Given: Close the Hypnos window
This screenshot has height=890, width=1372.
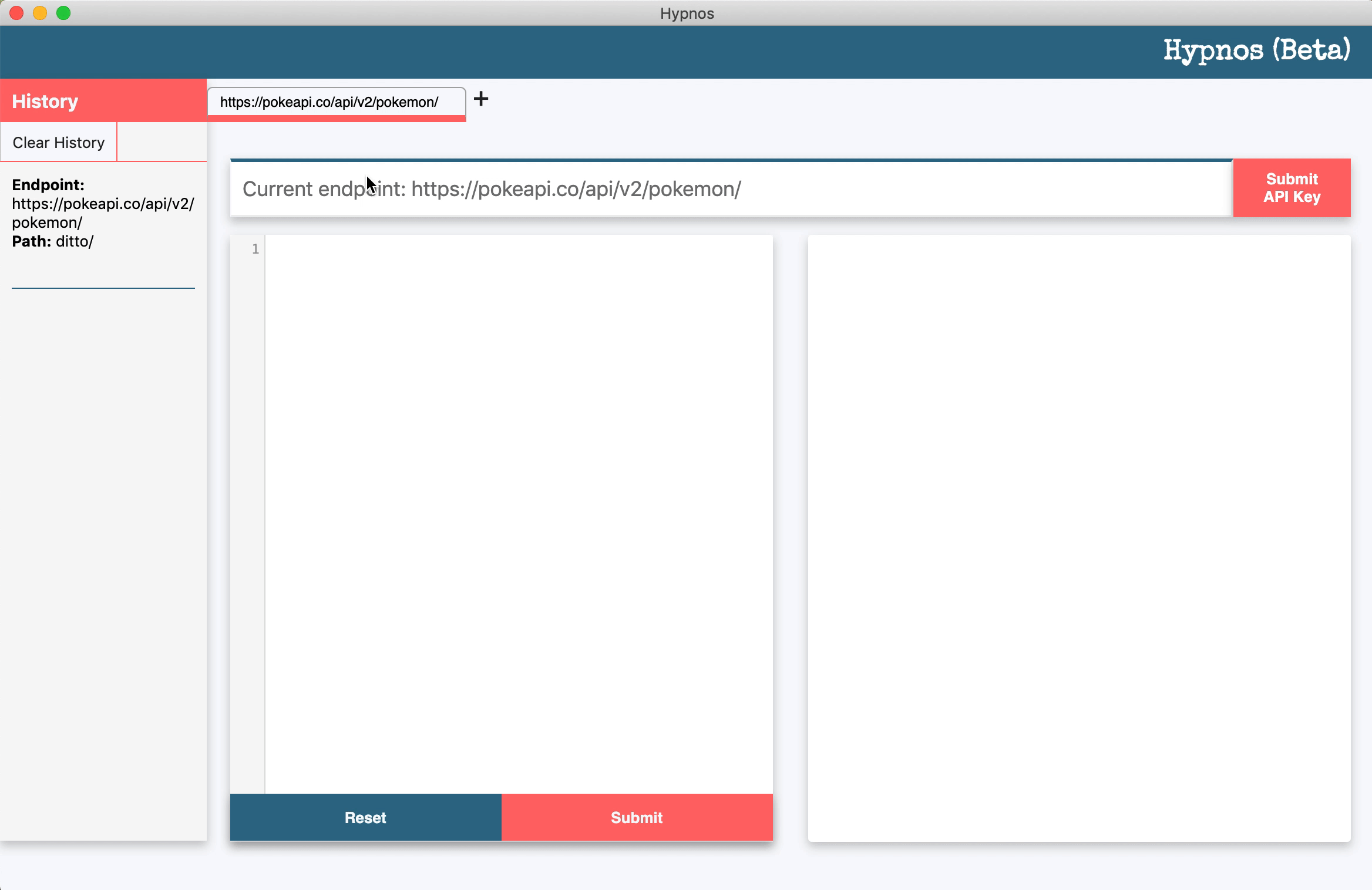Looking at the screenshot, I should tap(16, 13).
